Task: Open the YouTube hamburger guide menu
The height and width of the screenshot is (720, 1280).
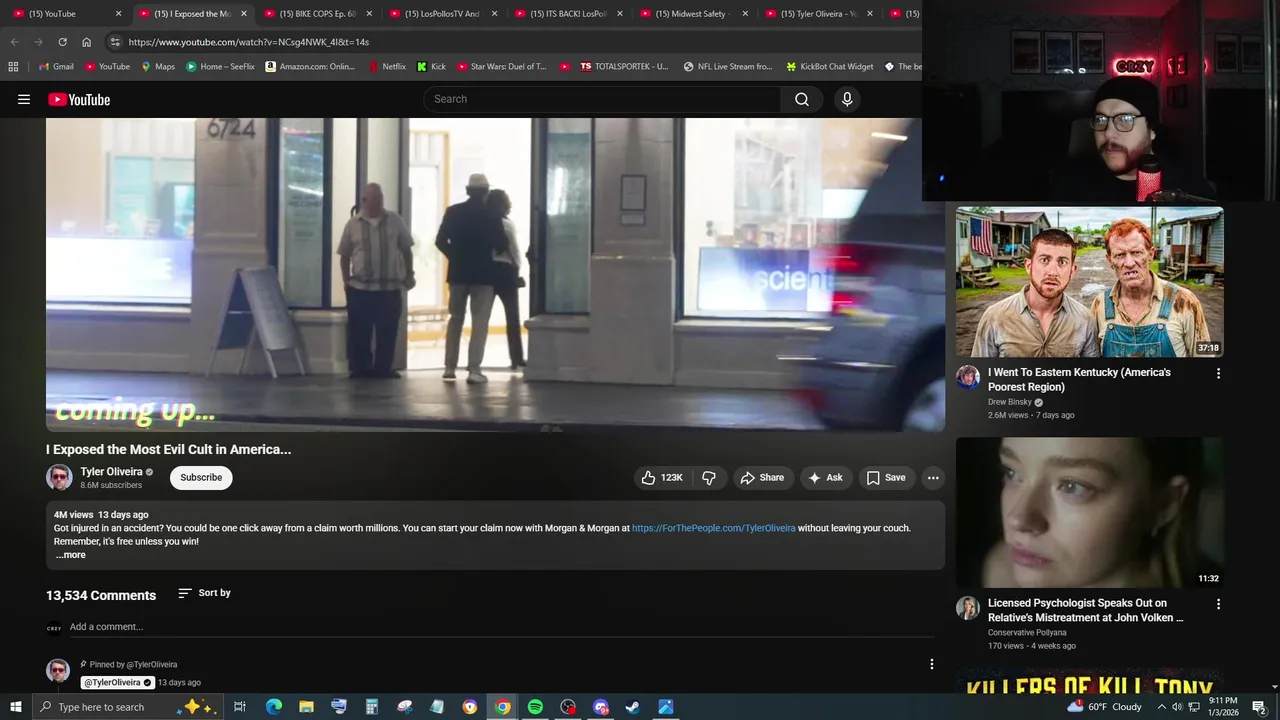Action: [24, 99]
